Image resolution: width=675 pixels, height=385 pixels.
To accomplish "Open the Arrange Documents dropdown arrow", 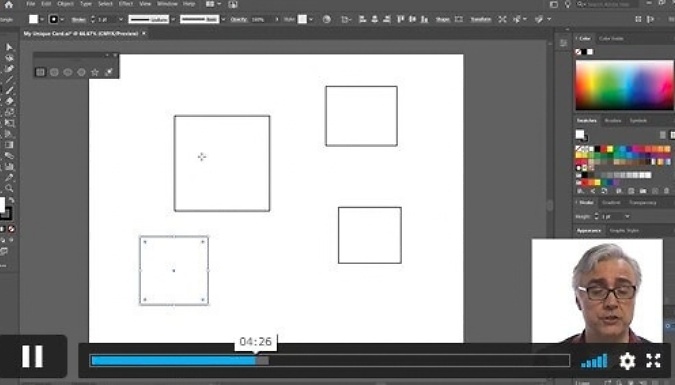I will pos(219,4).
